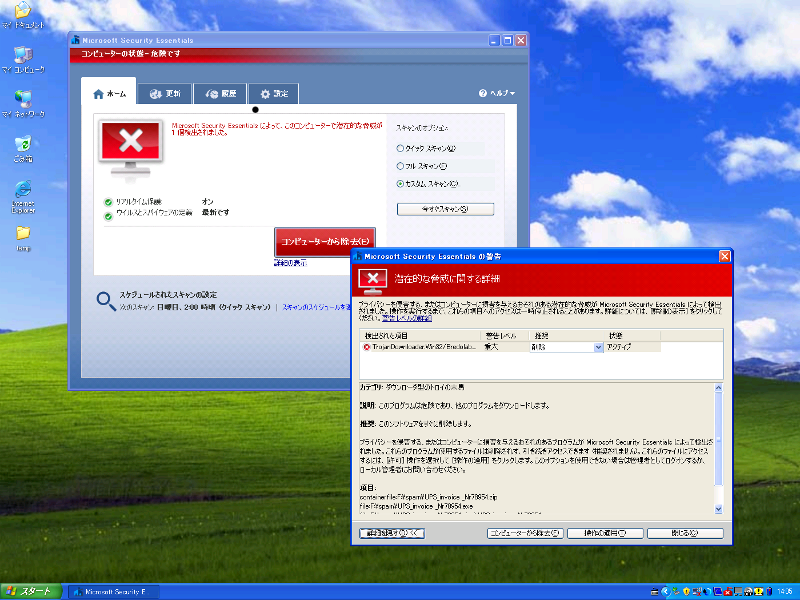This screenshot has height=600, width=800.
Task: Click コンピューターから除去 button in alert dialog
Action: (x=525, y=533)
